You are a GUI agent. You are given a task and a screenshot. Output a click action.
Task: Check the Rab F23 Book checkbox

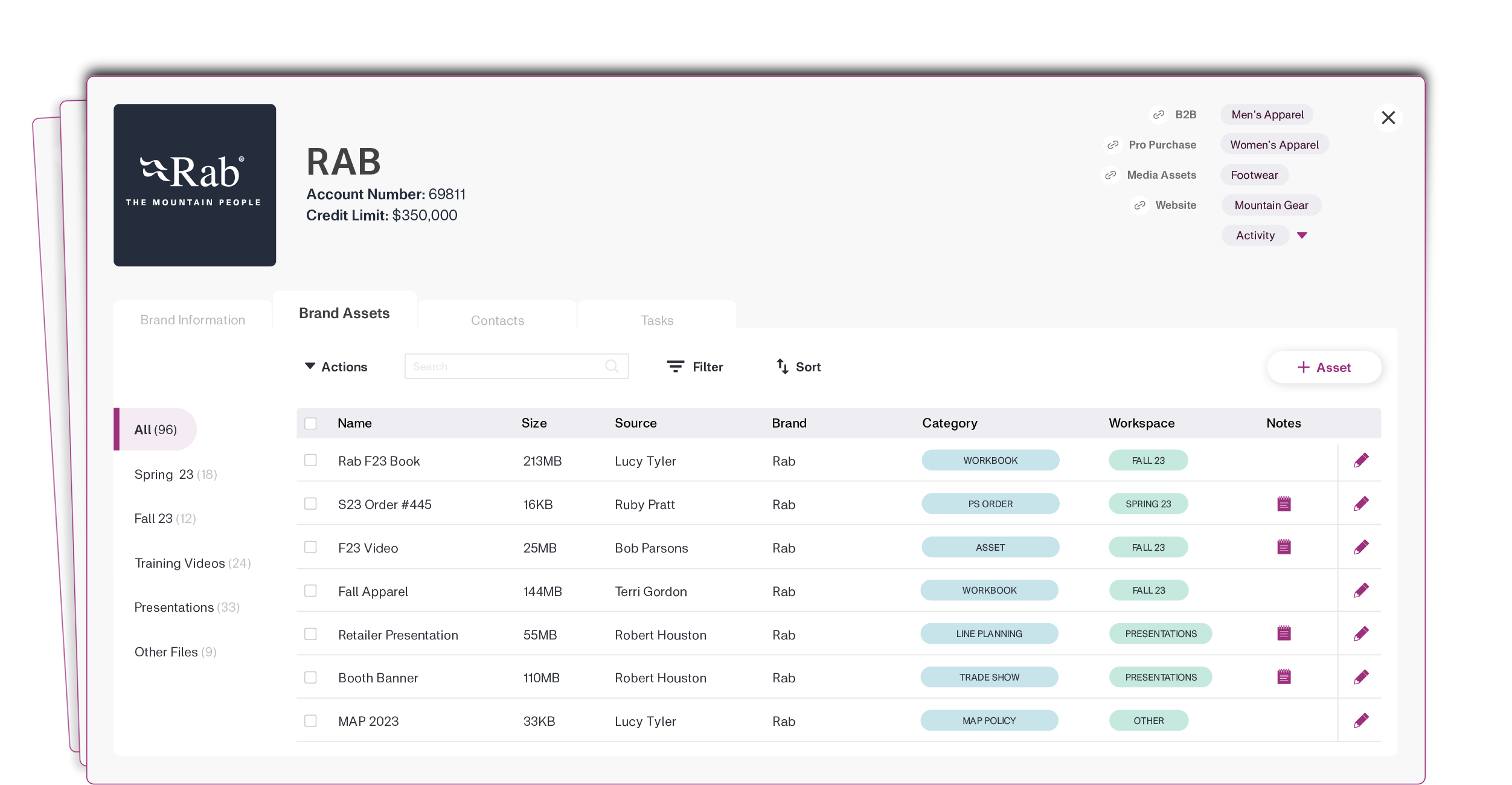[x=310, y=460]
